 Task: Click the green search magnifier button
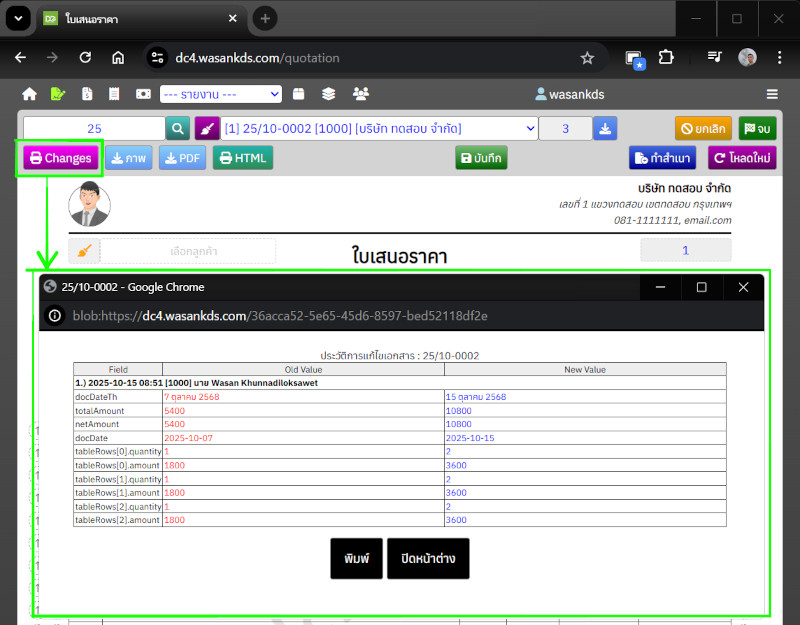point(177,128)
